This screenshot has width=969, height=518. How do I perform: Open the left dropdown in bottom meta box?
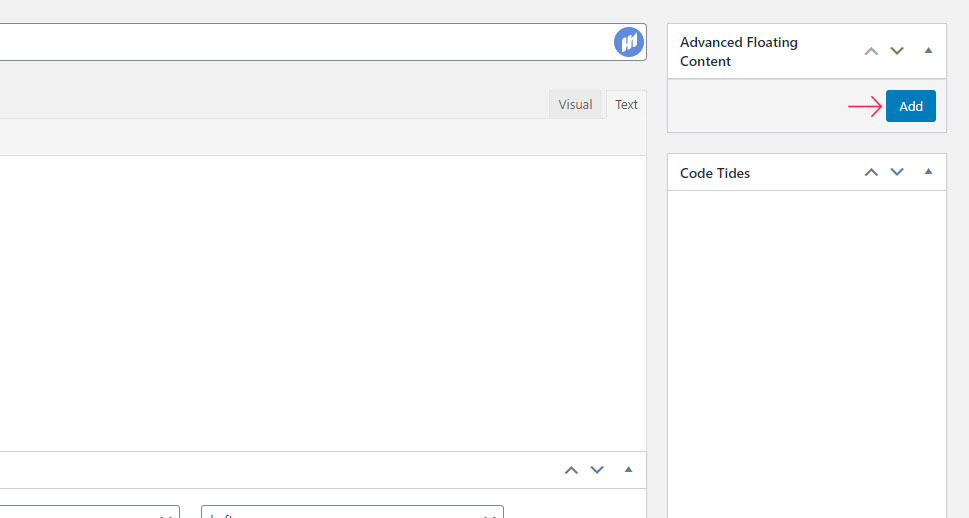click(90, 512)
